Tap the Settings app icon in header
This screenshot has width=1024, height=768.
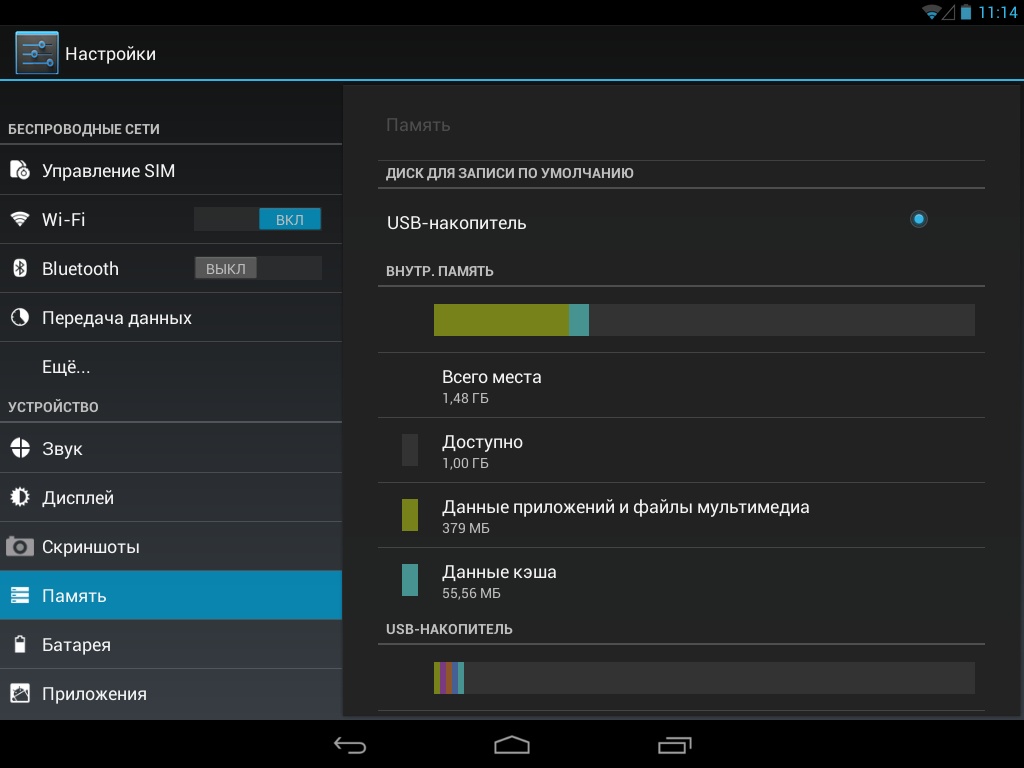point(37,53)
